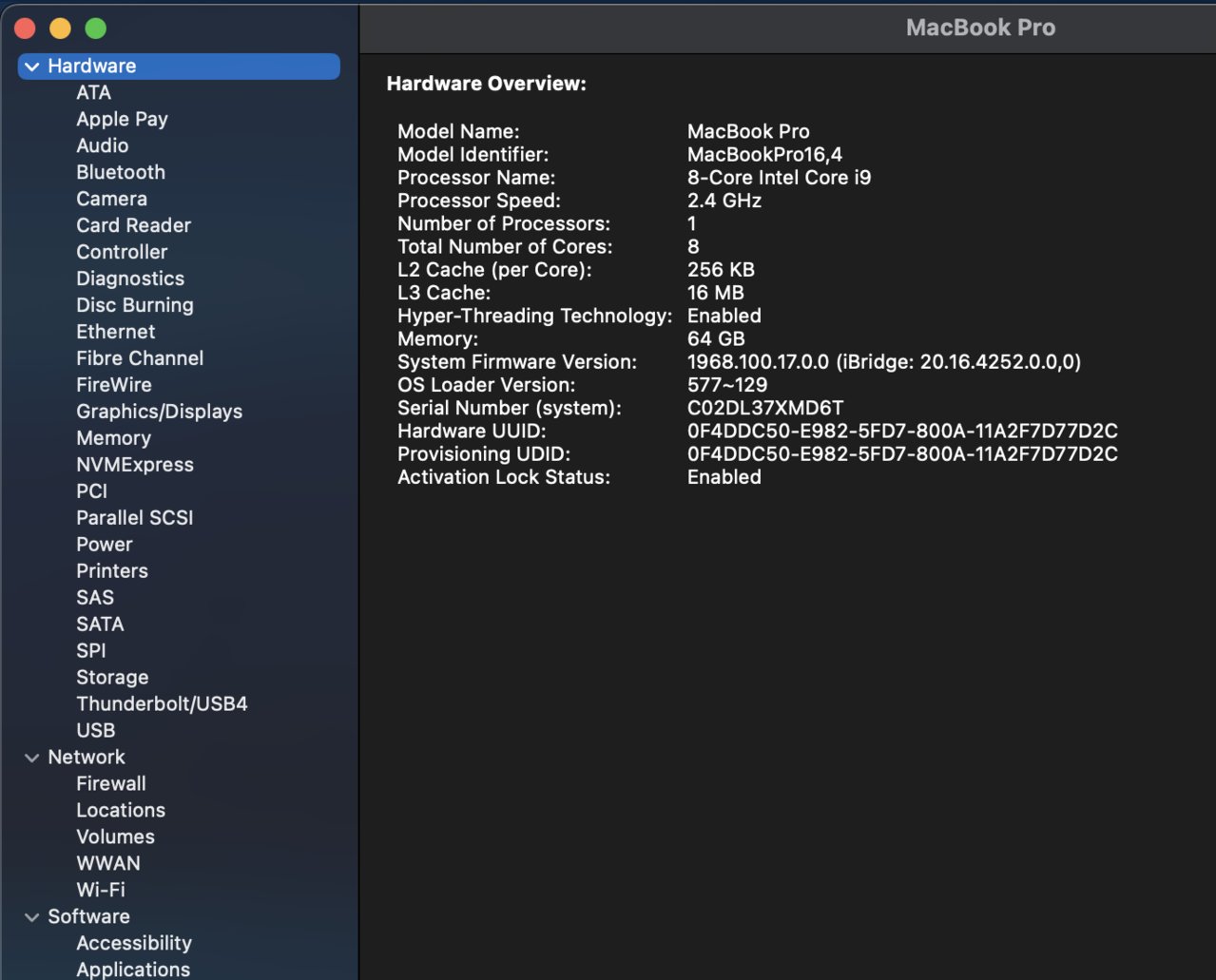Click the 64 GB memory value
Screen dimensions: 1216x980
[x=716, y=339]
